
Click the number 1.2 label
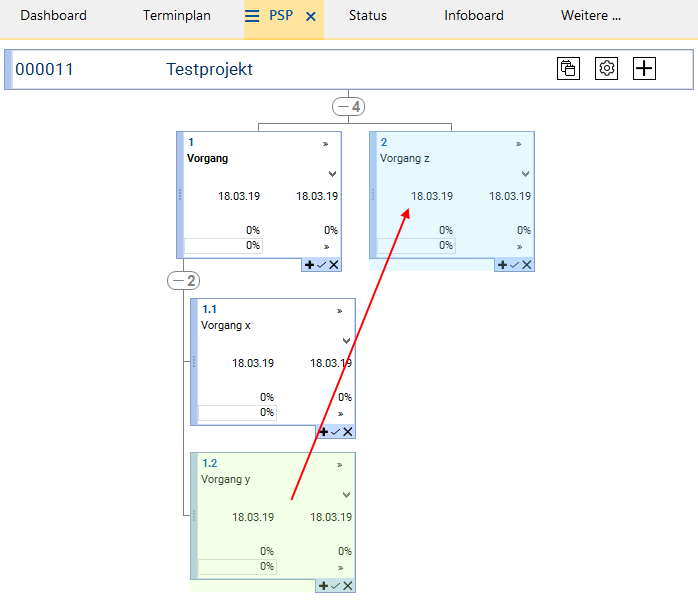point(210,463)
